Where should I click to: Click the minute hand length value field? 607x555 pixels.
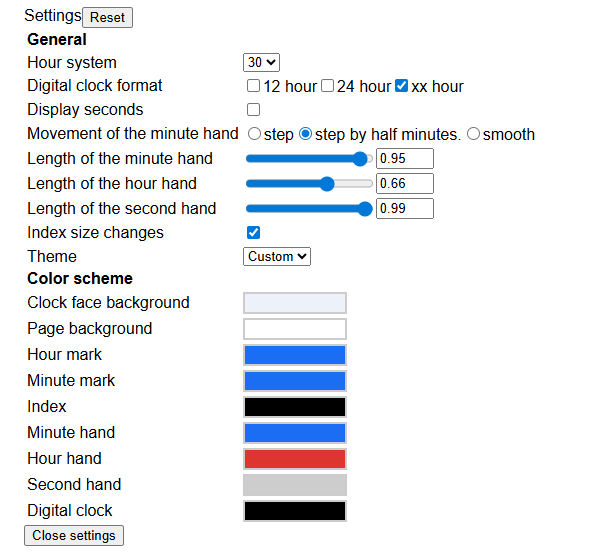pyautogui.click(x=405, y=158)
